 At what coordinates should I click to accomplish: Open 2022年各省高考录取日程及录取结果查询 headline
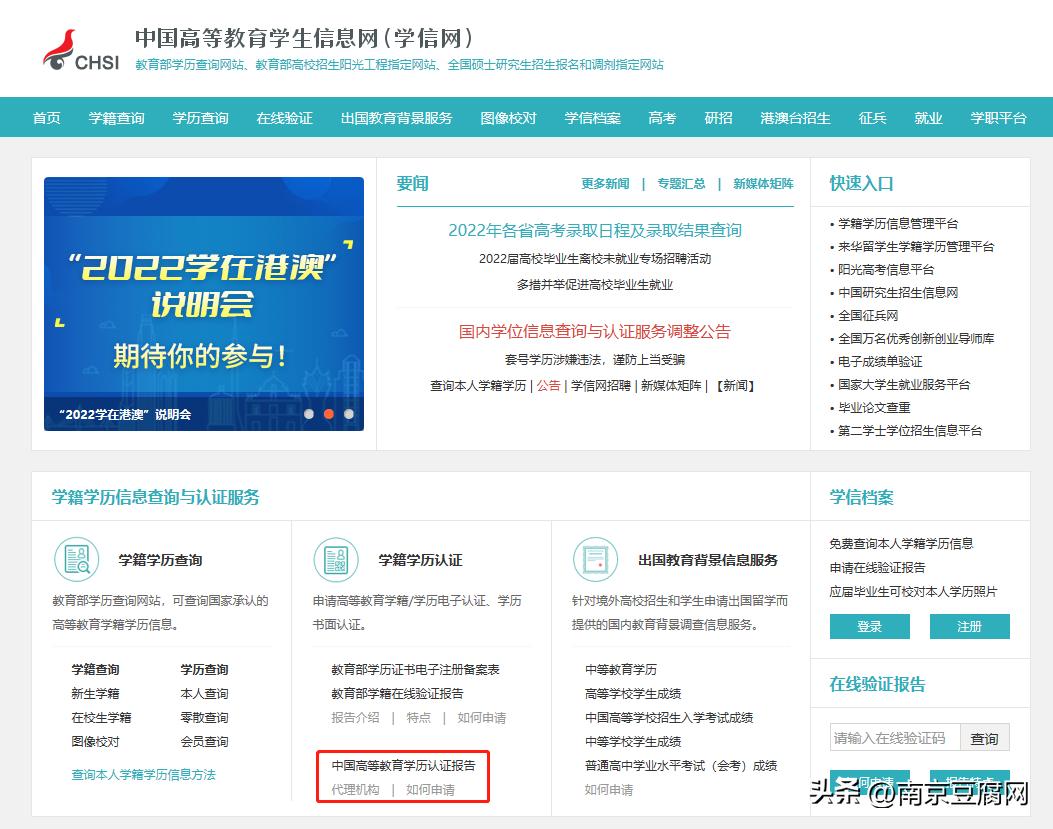tap(597, 230)
